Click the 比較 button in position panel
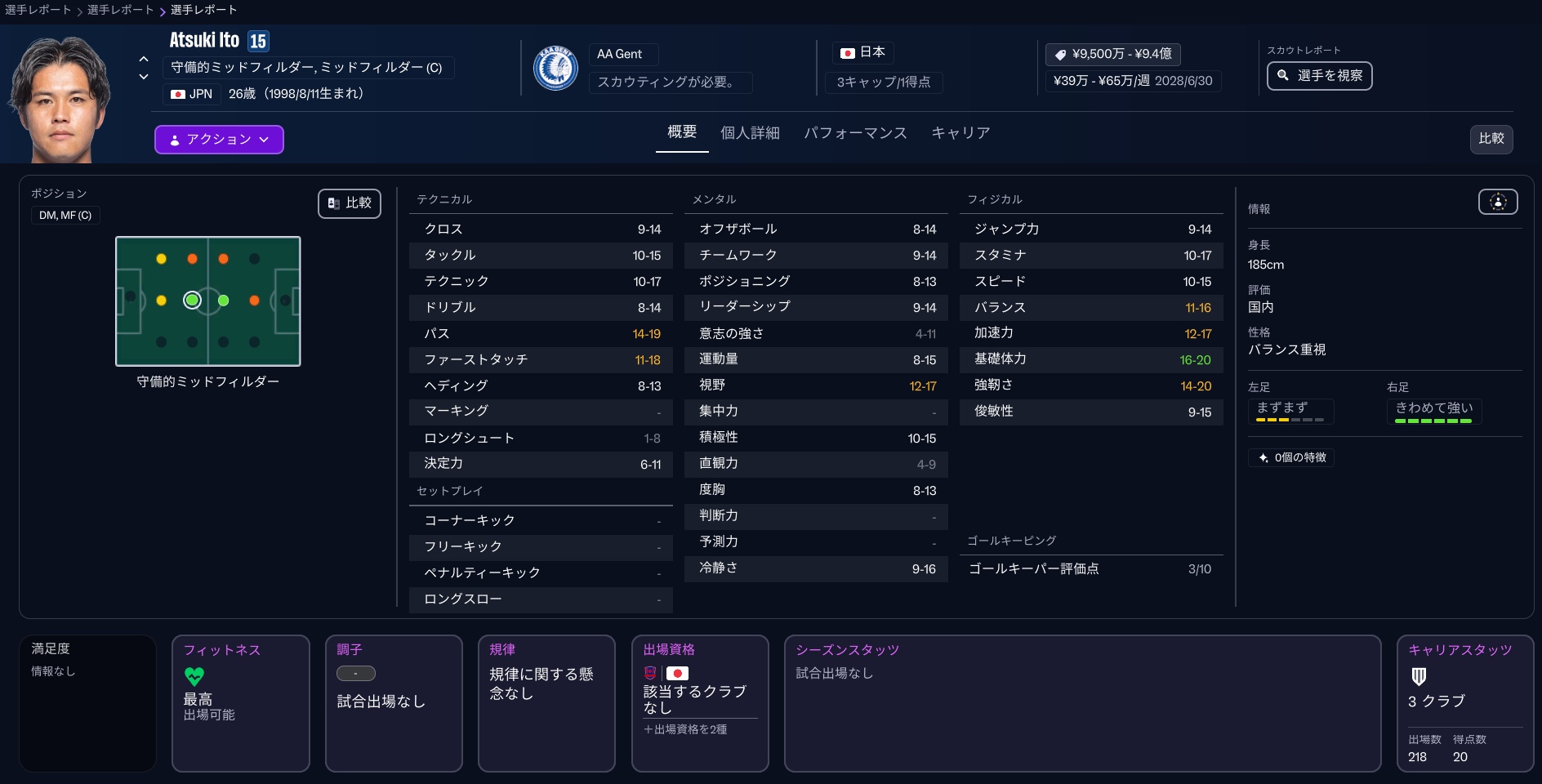The image size is (1542, 784). 350,203
